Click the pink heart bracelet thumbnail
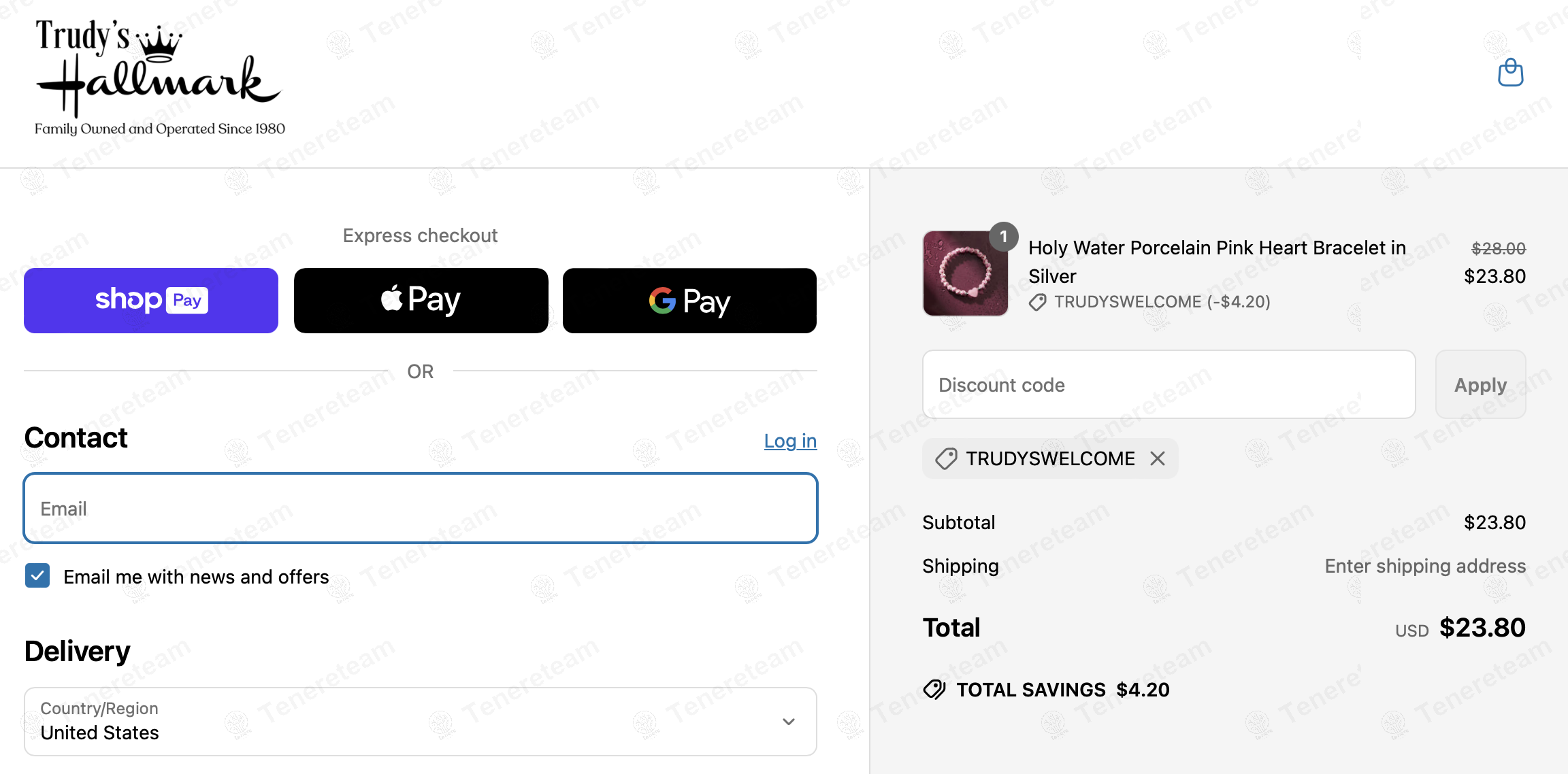 click(965, 273)
